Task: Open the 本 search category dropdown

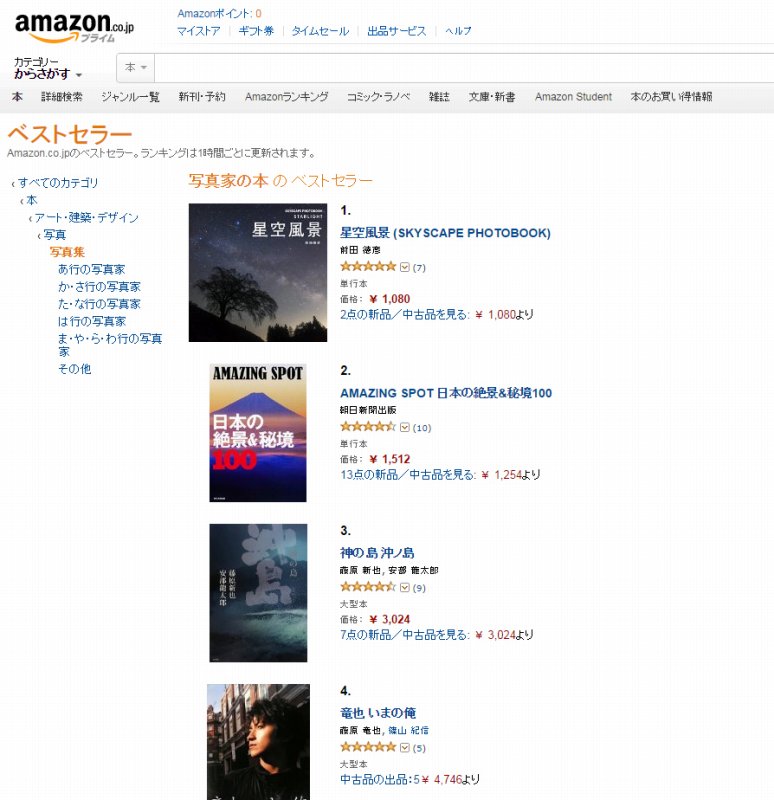Action: coord(136,67)
